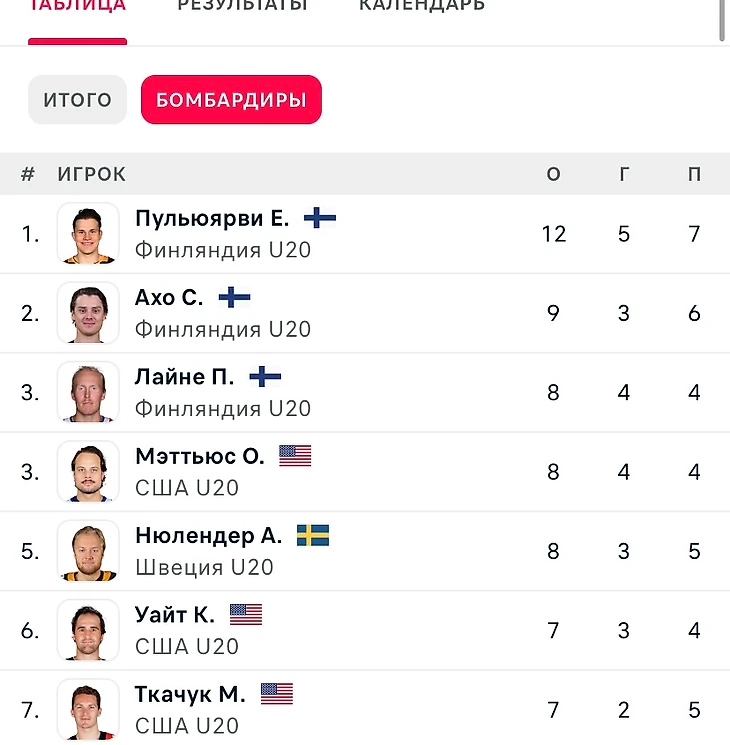The image size is (730, 745).
Task: Click Мэттьюс О. player avatar
Action: click(88, 472)
